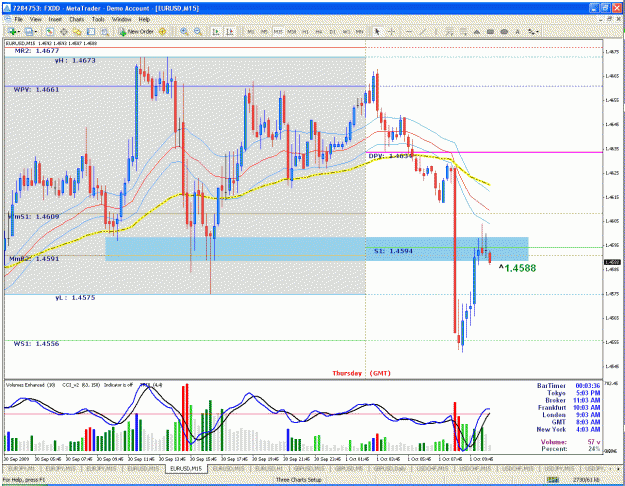Screen dimensions: 625x486
Task: Select the equidistant channel tool
Action: click(x=449, y=31)
